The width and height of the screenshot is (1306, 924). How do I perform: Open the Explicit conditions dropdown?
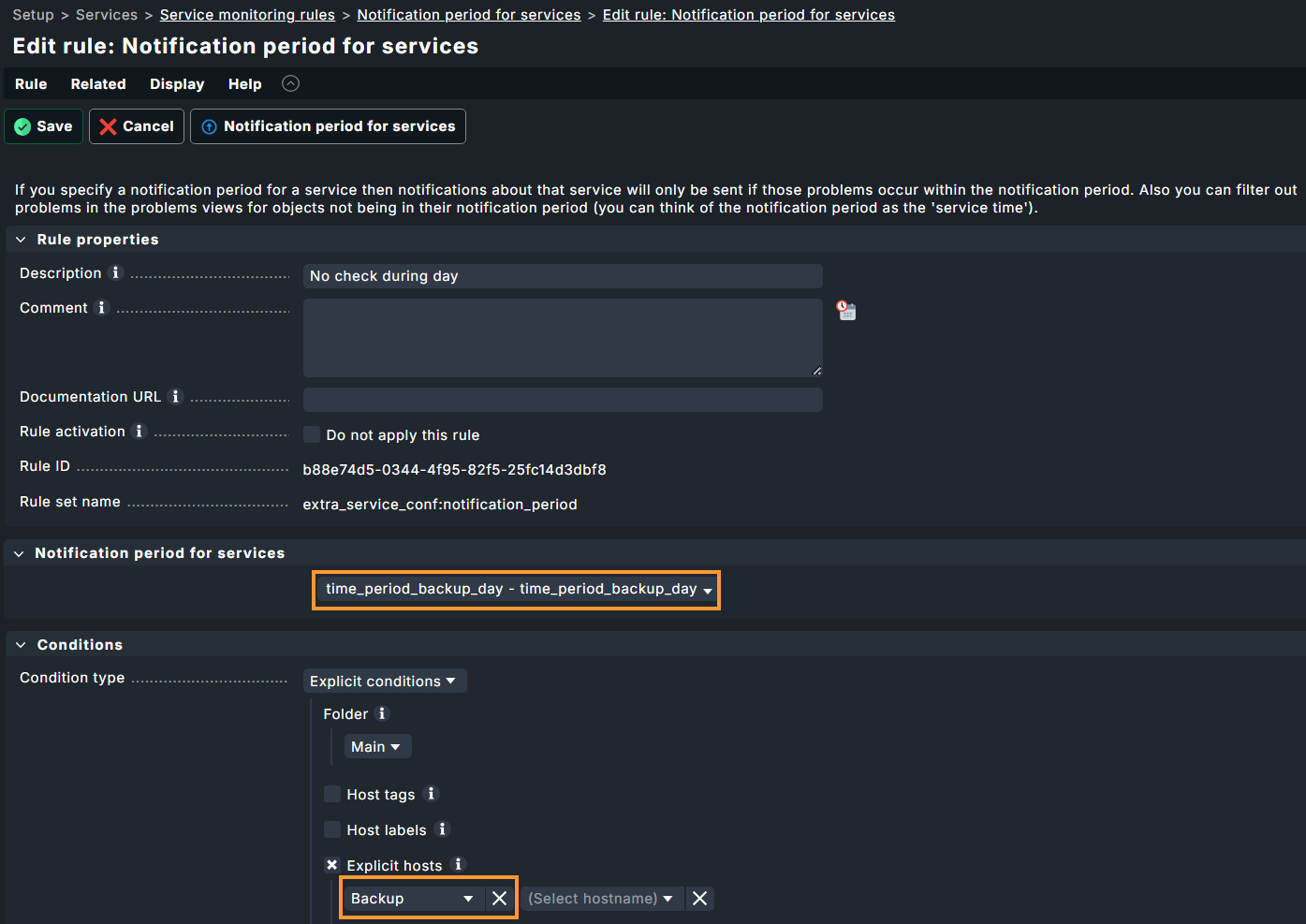tap(384, 681)
